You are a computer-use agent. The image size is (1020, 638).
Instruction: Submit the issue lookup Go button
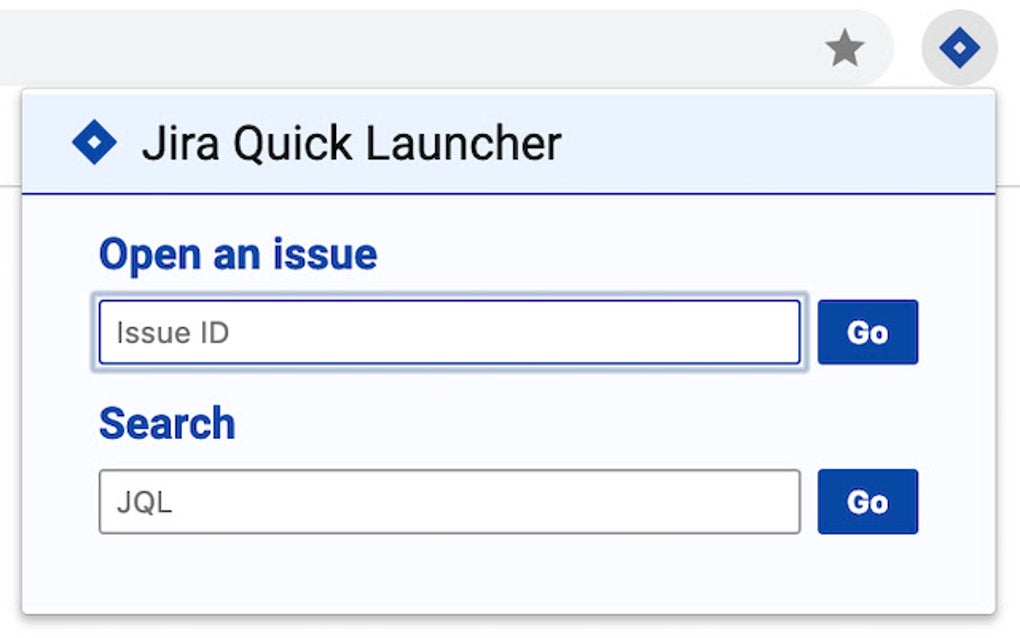[867, 333]
